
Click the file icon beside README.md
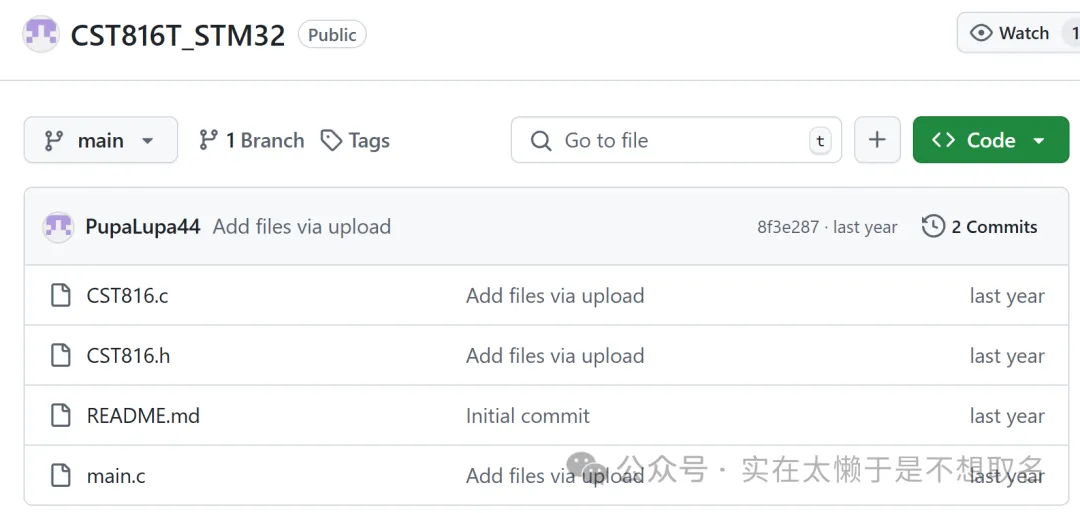61,415
